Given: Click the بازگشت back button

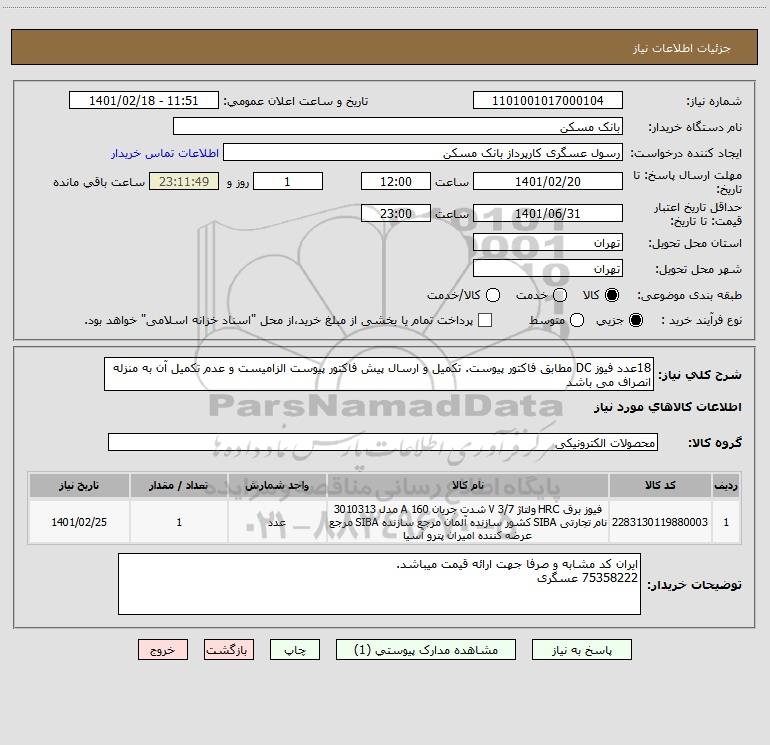Looking at the screenshot, I should (x=229, y=650).
